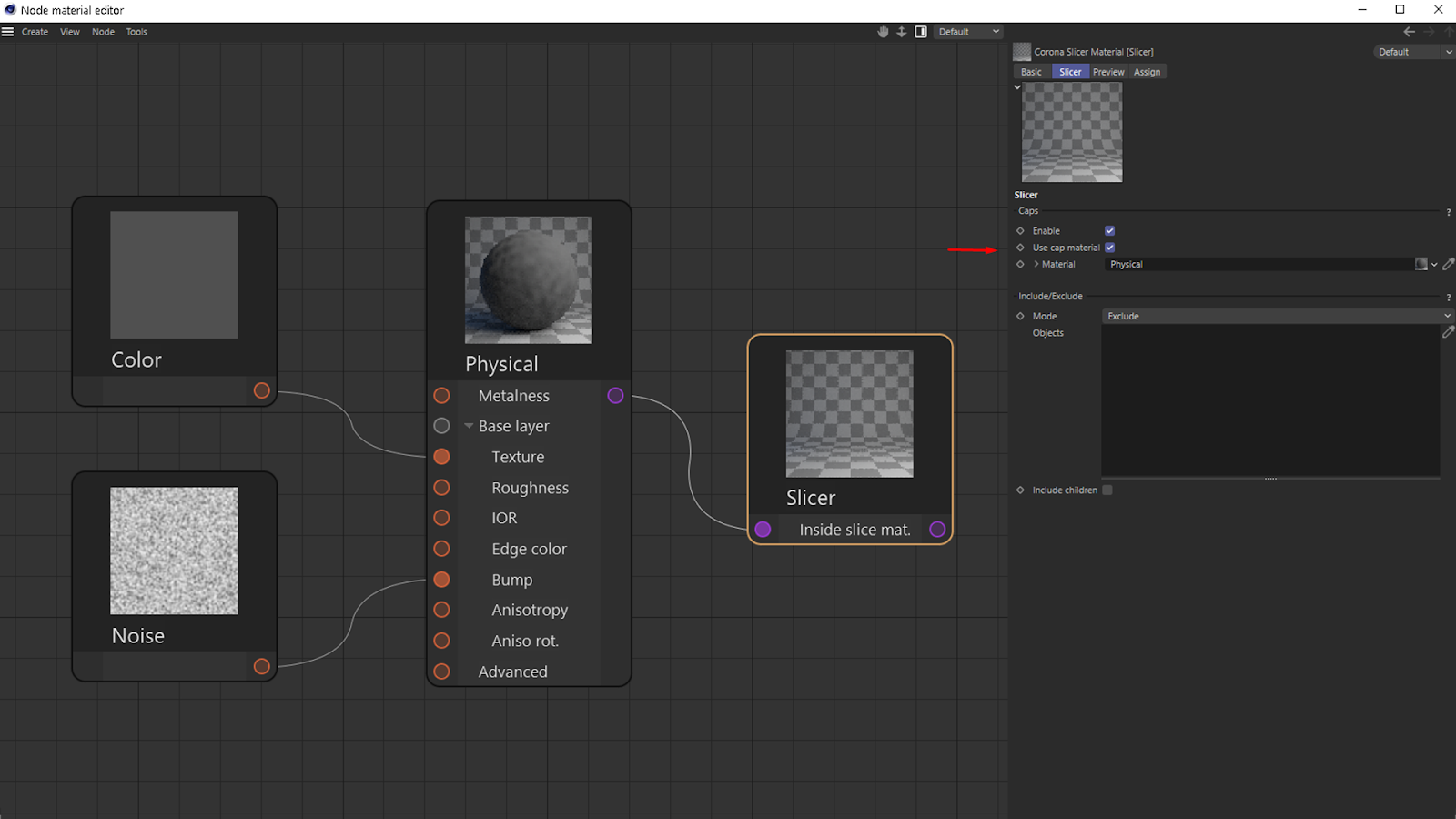
Task: Click the Edge color input port
Action: click(442, 549)
